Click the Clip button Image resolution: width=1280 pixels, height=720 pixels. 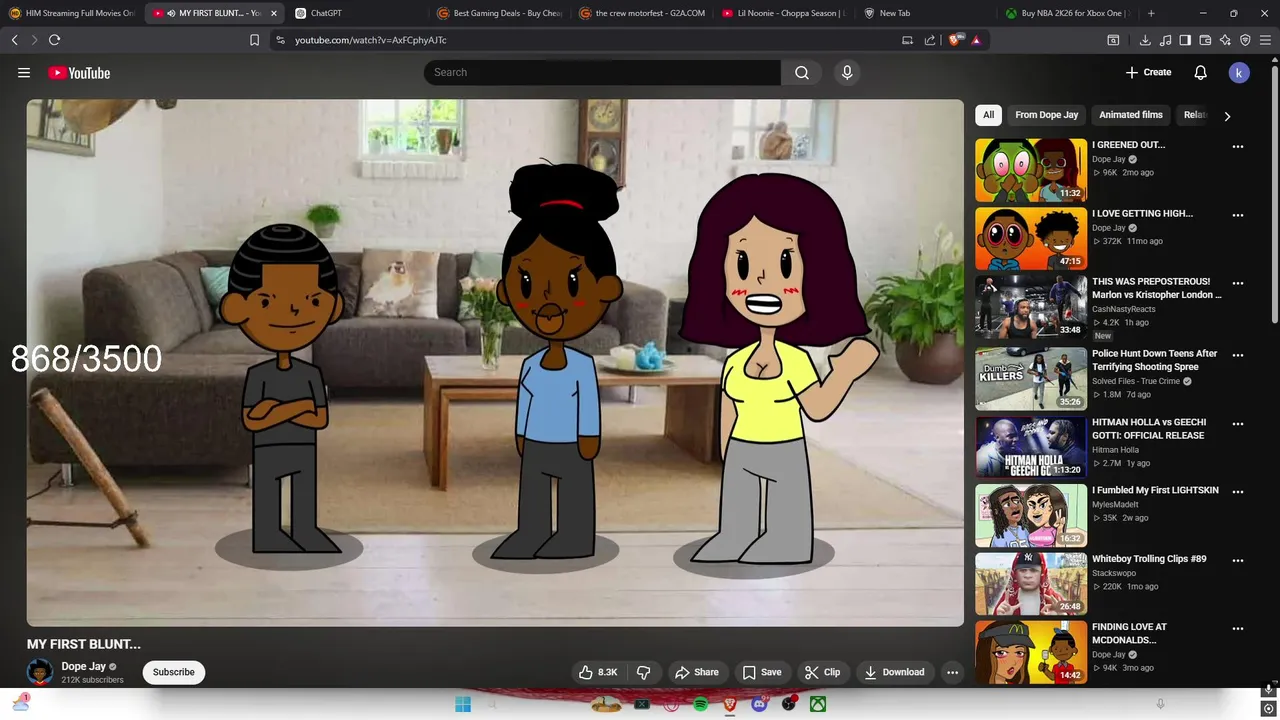tap(823, 672)
